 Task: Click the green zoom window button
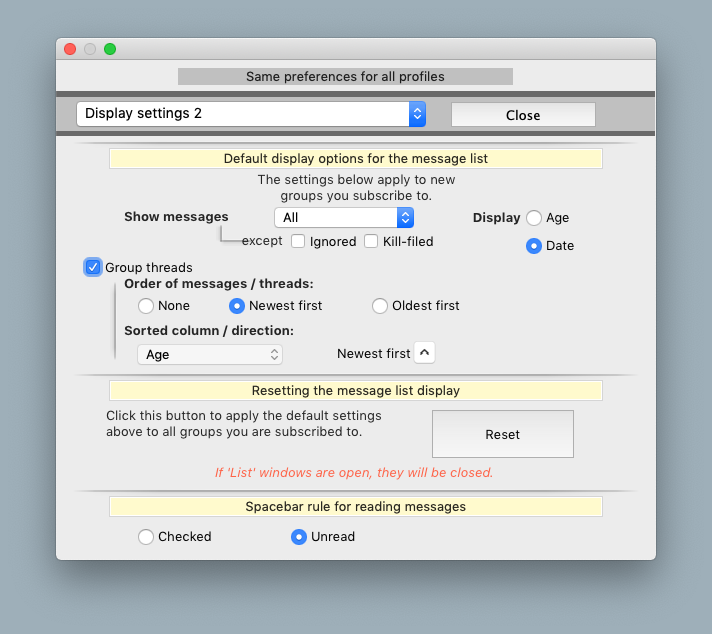tap(110, 49)
